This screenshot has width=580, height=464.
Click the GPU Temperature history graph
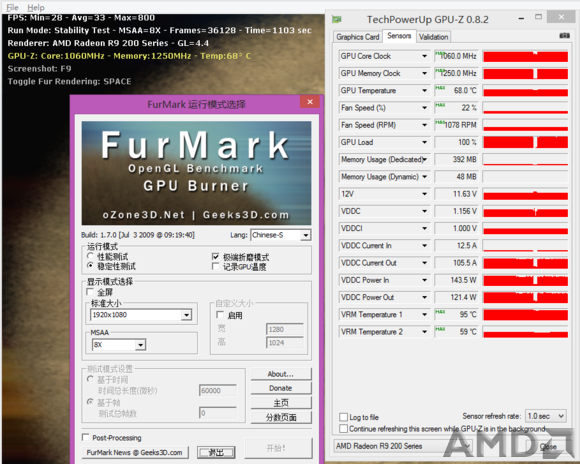click(x=525, y=91)
